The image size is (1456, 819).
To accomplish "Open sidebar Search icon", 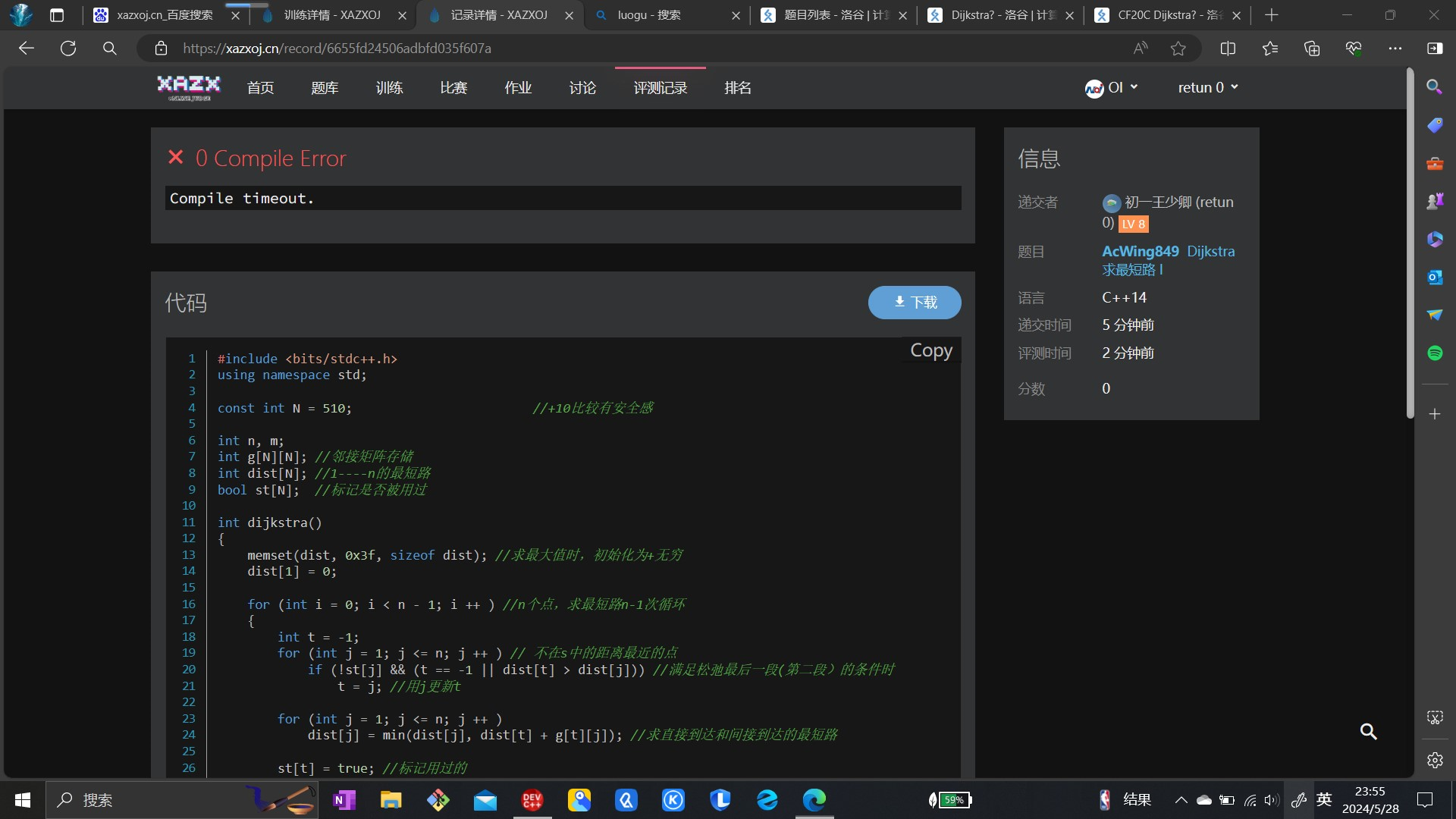I will click(1434, 86).
